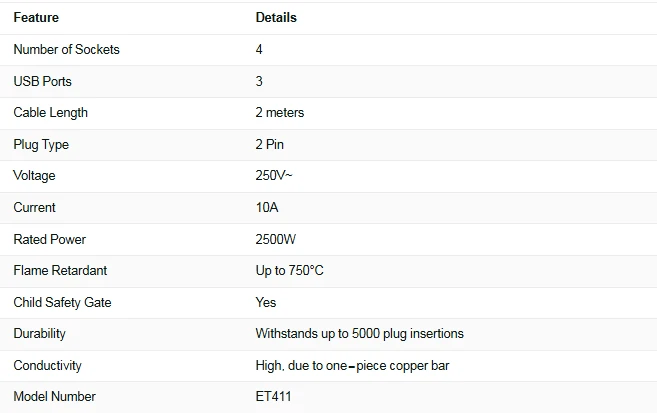Select the Current row label
This screenshot has height=413, width=657.
[x=34, y=207]
